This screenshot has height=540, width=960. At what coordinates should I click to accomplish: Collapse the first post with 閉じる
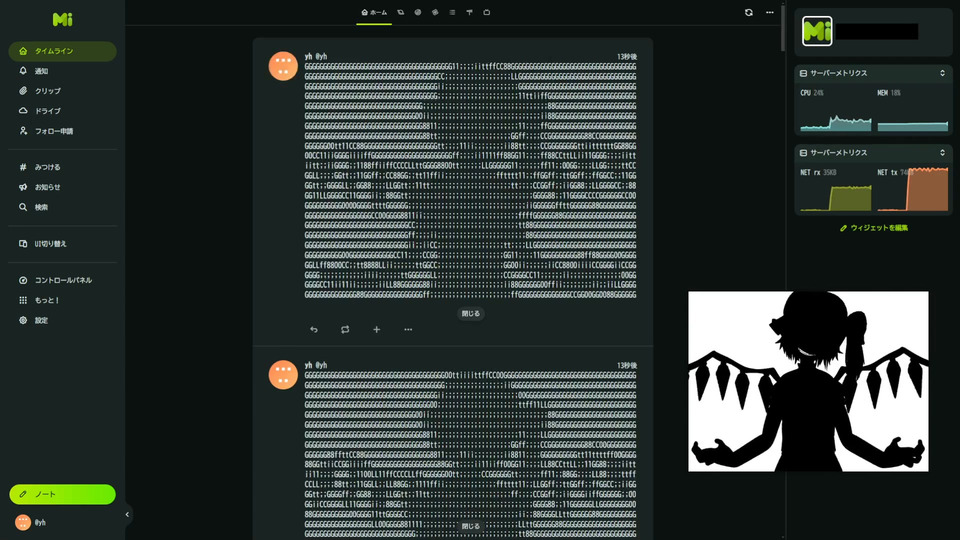tap(471, 313)
